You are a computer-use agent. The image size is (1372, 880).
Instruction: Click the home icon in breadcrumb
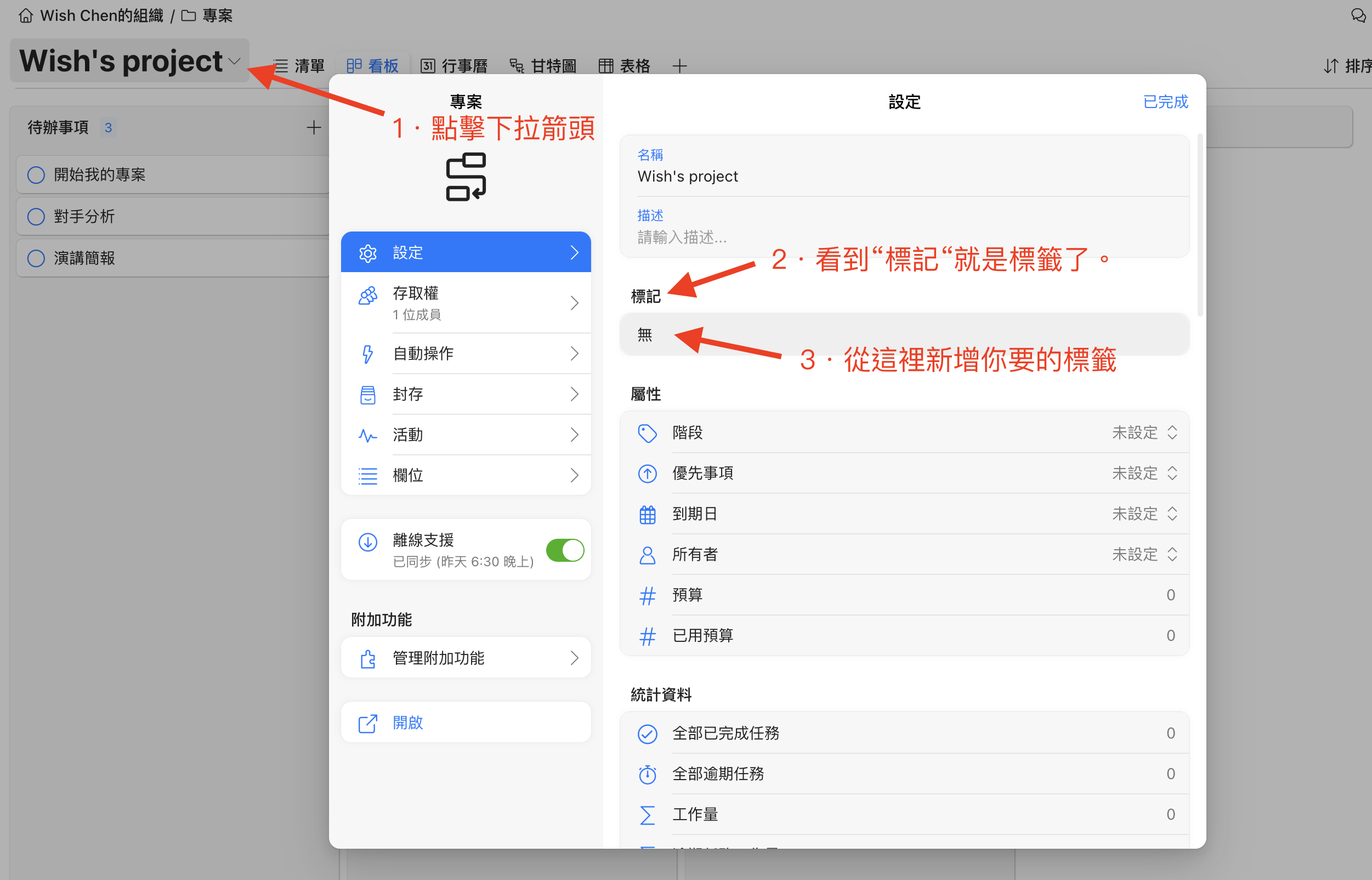click(x=26, y=15)
